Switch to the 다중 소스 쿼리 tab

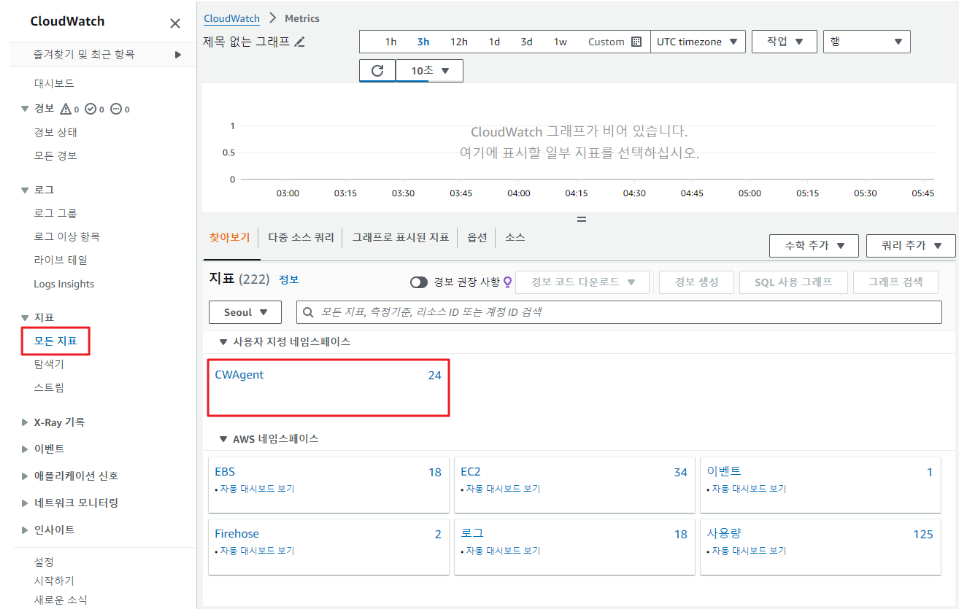(x=301, y=237)
